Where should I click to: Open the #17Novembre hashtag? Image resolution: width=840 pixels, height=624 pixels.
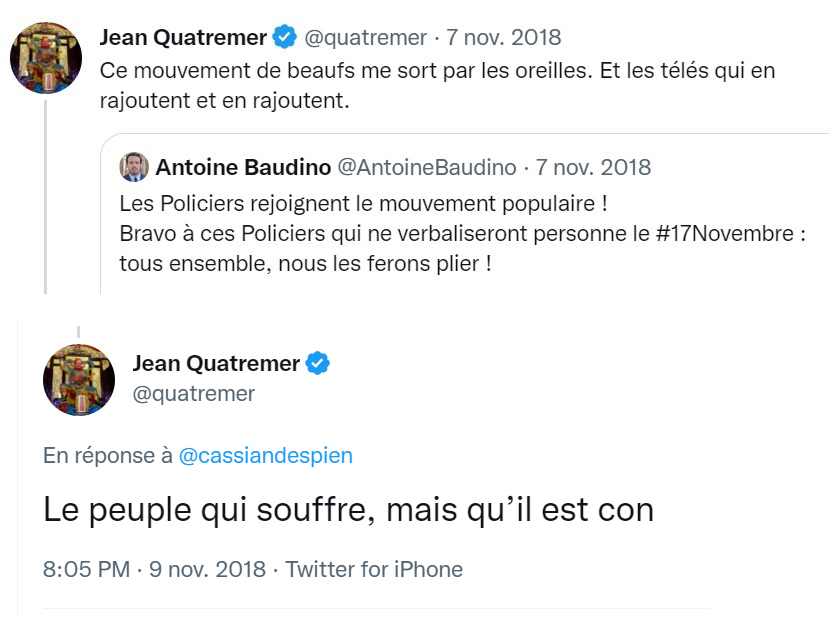pyautogui.click(x=742, y=235)
